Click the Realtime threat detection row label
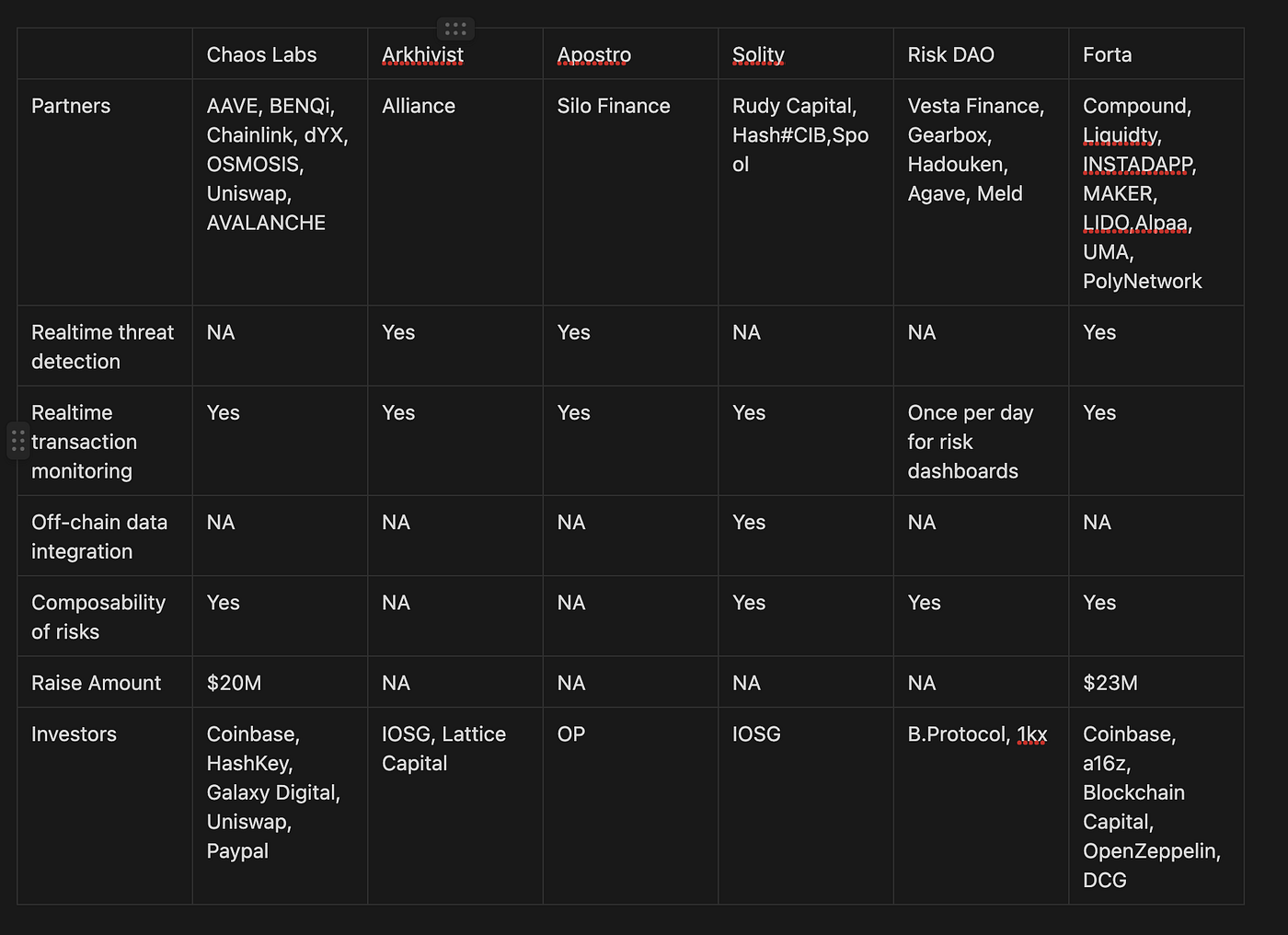 [102, 347]
